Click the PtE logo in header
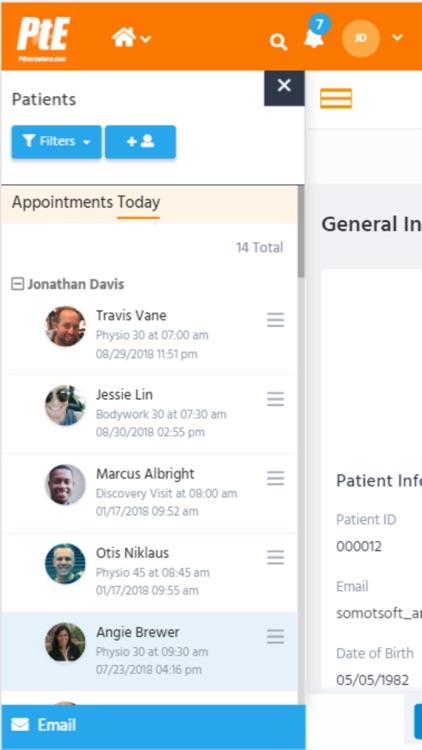The width and height of the screenshot is (422, 750). (x=44, y=39)
